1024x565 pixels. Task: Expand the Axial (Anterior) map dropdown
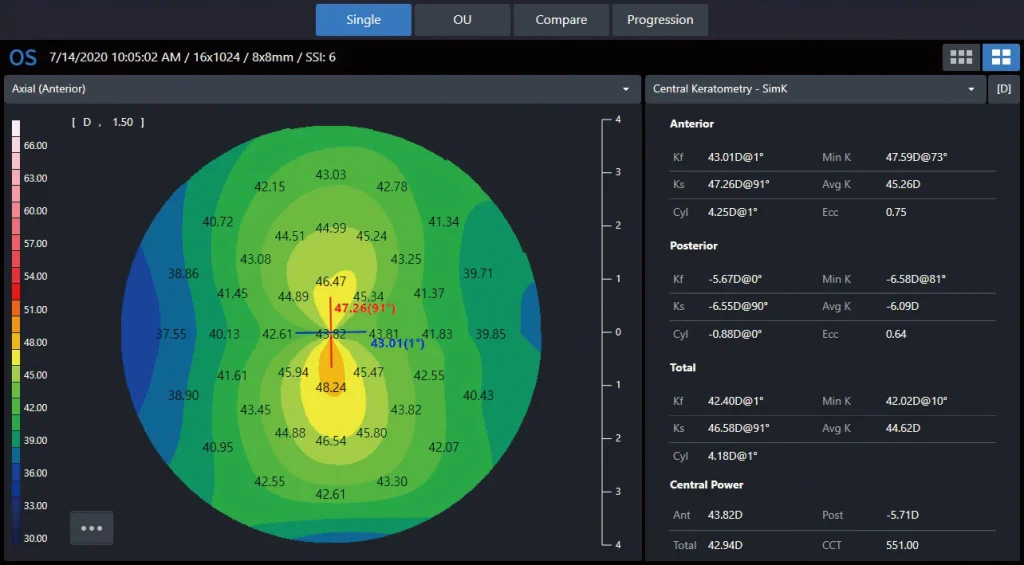(626, 89)
